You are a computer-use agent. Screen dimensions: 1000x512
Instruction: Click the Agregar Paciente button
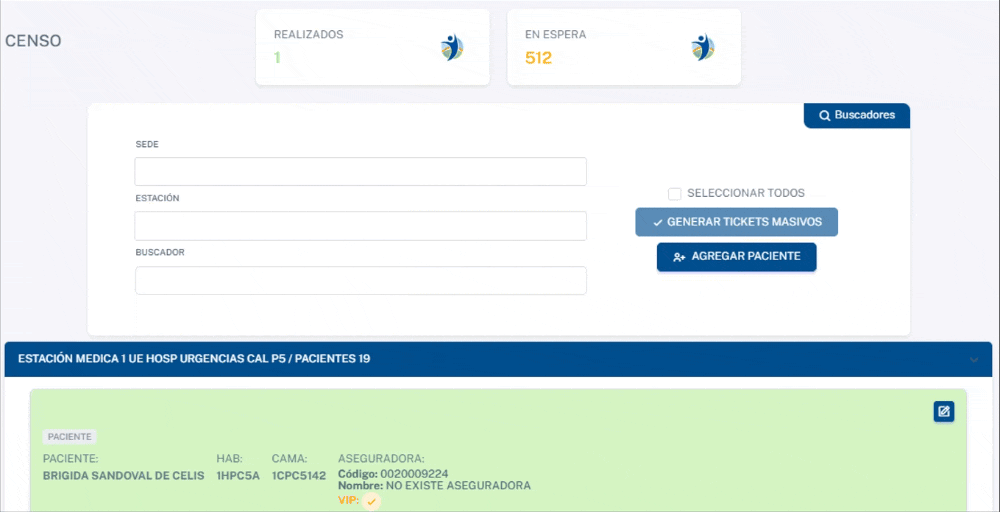[737, 256]
